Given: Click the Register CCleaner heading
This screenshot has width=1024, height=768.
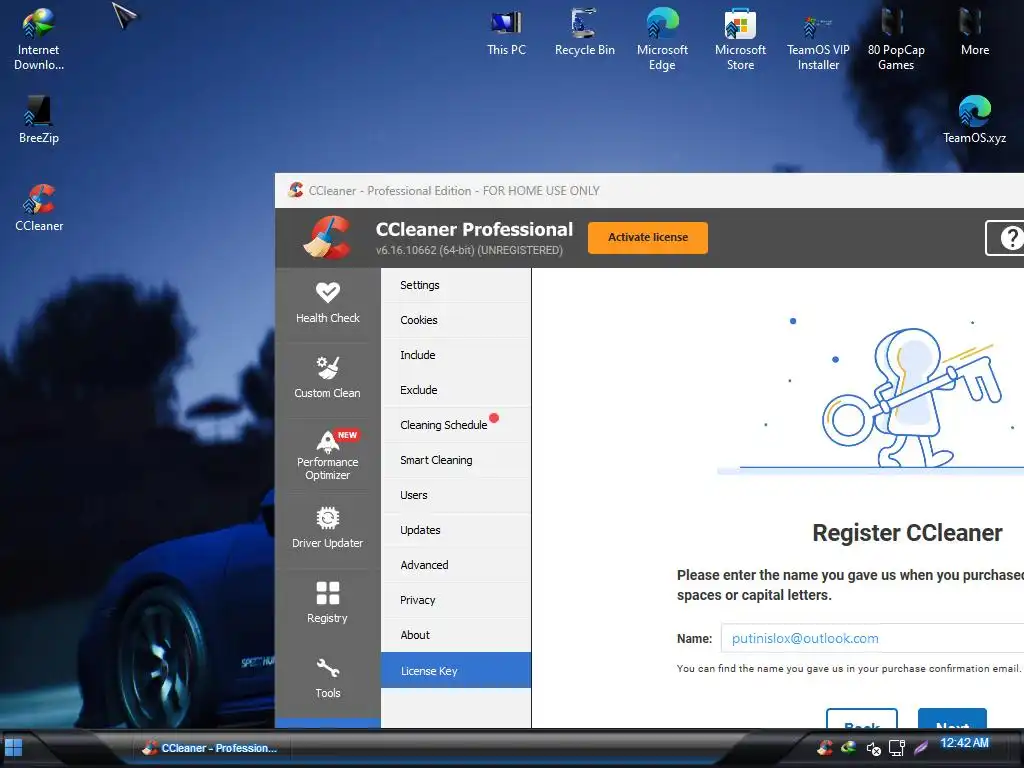Looking at the screenshot, I should coord(907,533).
